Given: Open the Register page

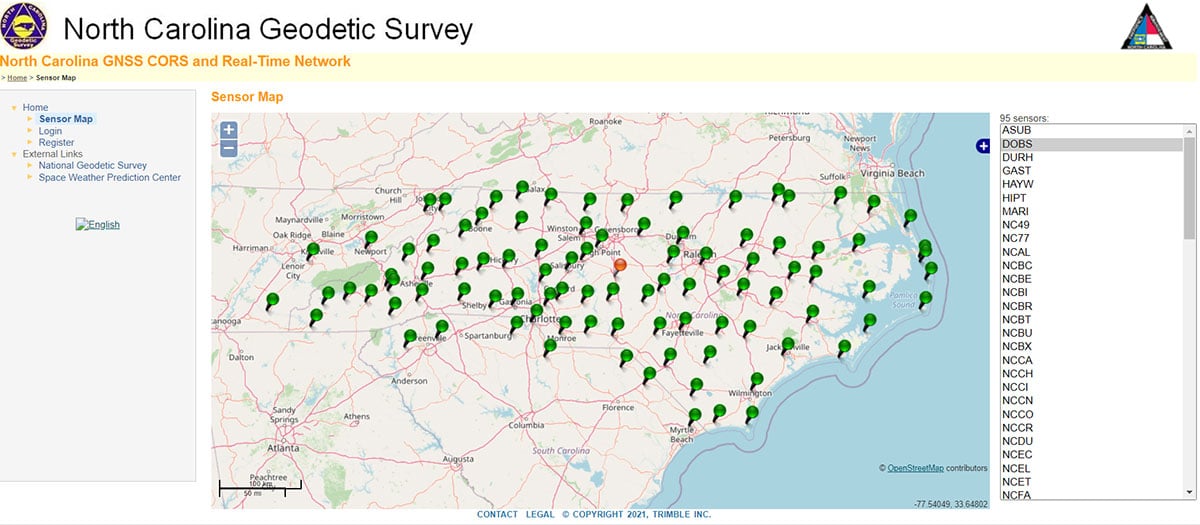Looking at the screenshot, I should click(x=56, y=143).
